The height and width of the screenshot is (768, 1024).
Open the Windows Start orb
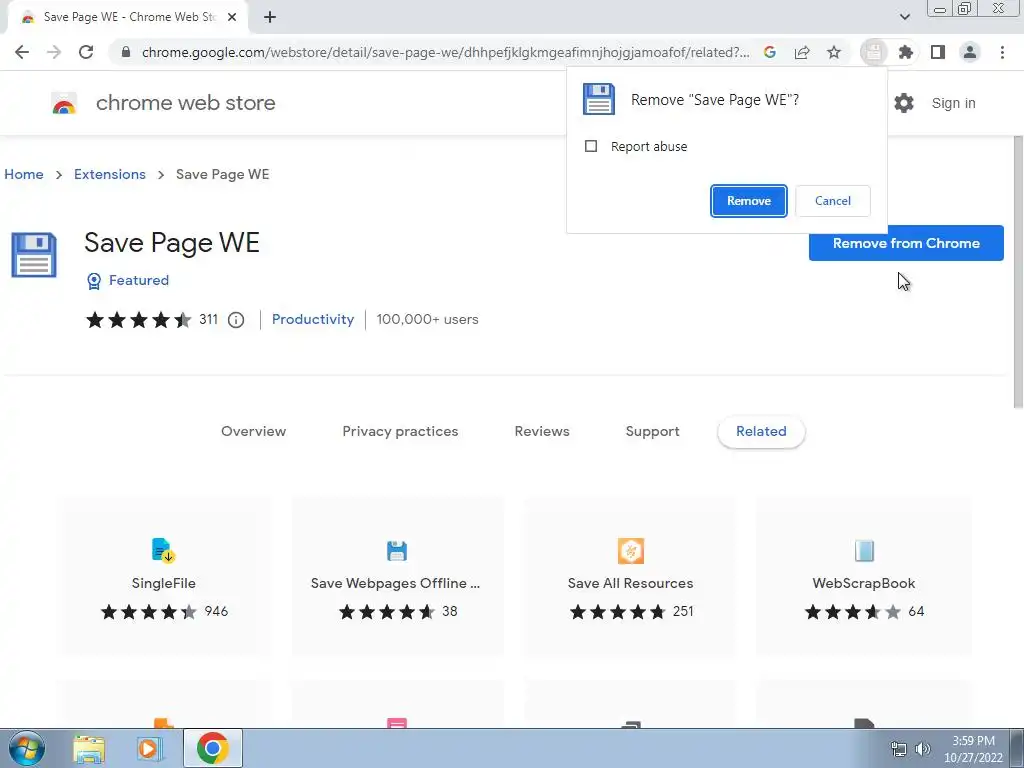point(27,748)
